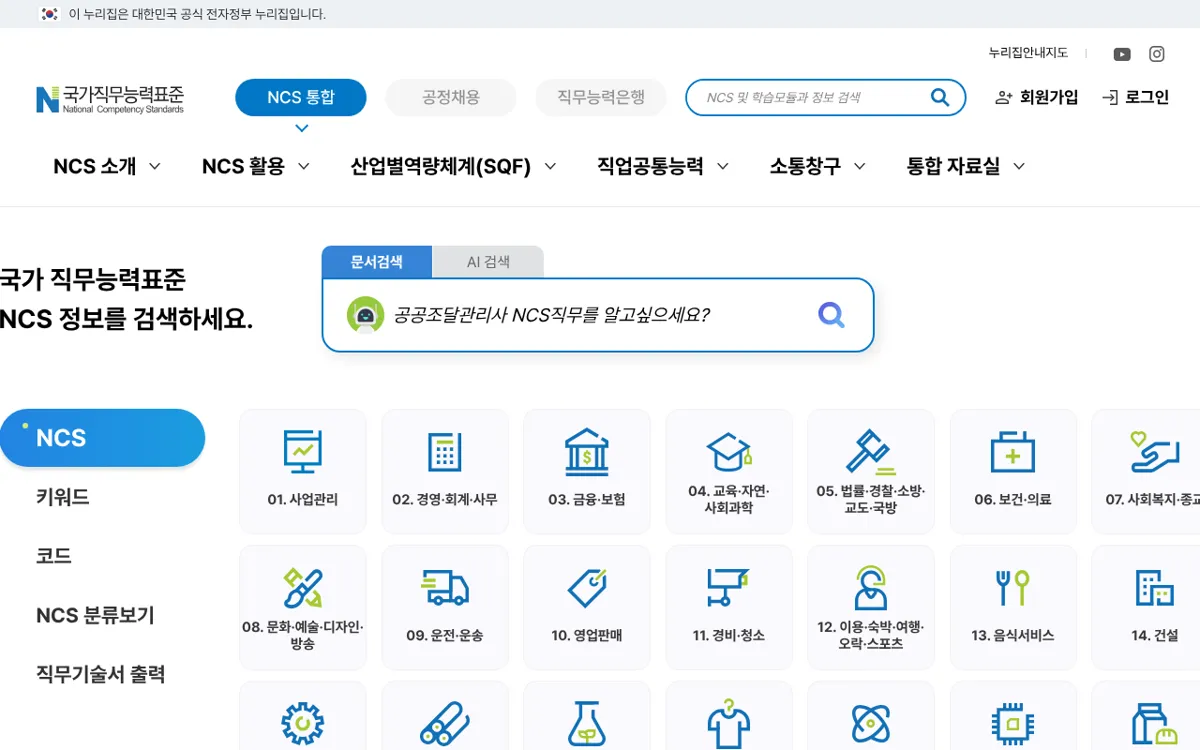1200x750 pixels.
Task: Click the 로그인 link
Action: 1135,97
